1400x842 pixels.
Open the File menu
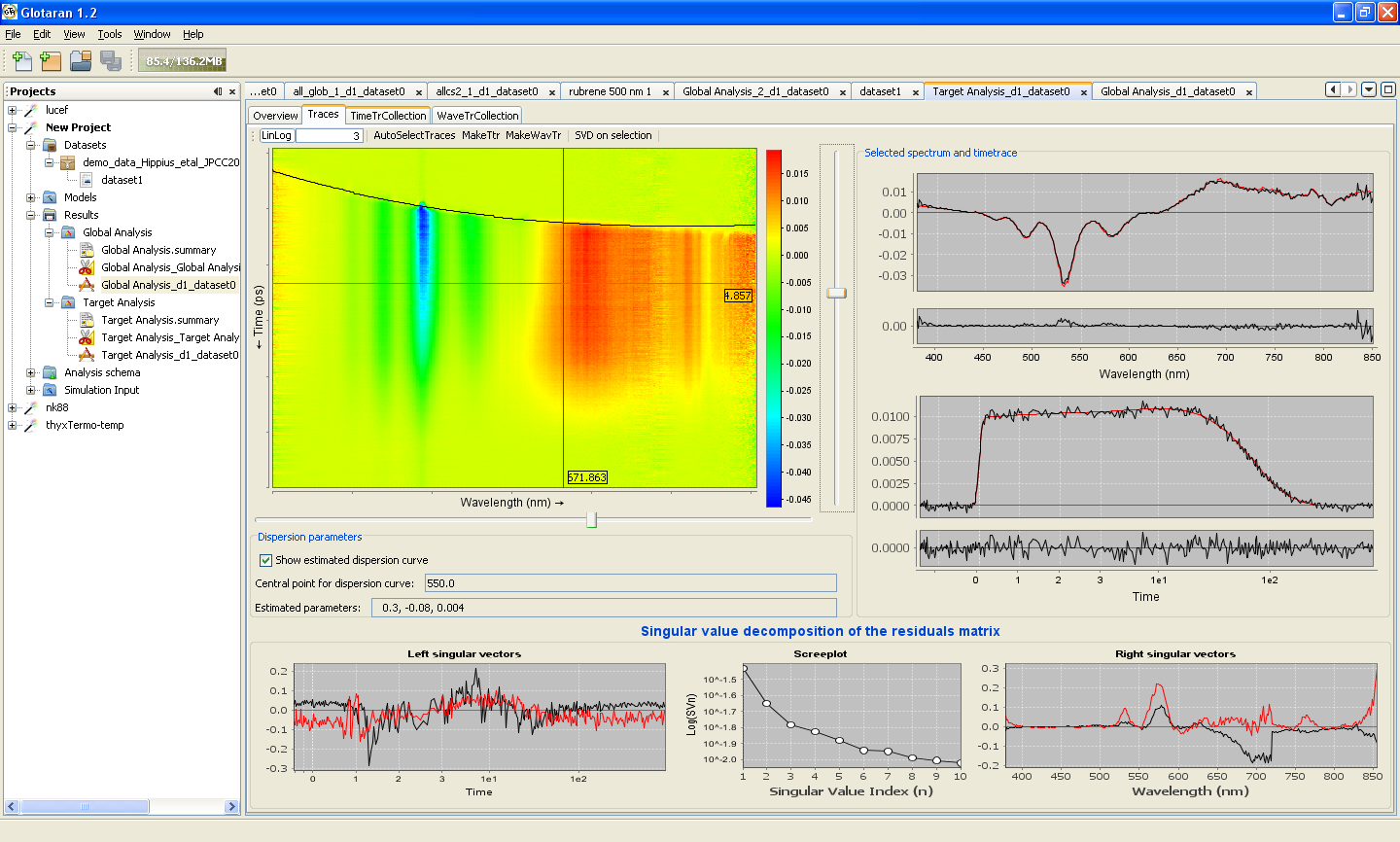click(13, 34)
